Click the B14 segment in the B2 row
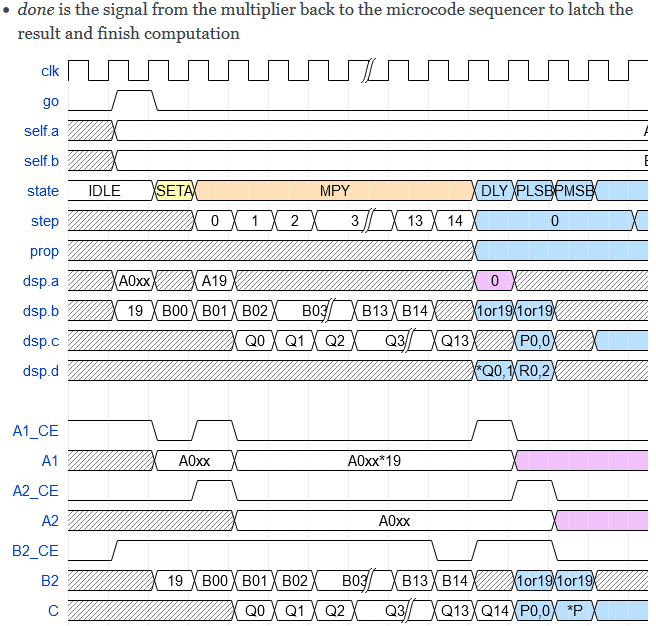The width and height of the screenshot is (656, 626). 454,581
